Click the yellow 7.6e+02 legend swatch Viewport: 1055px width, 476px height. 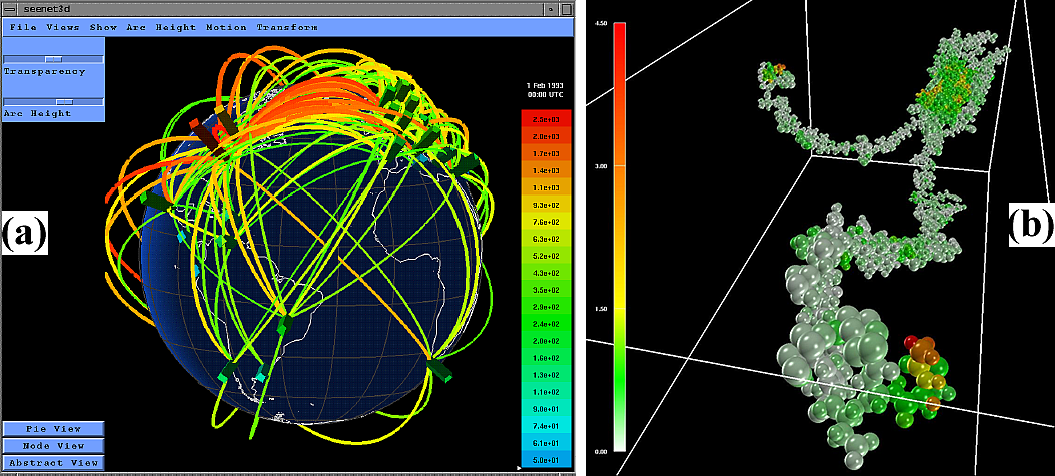pos(545,223)
